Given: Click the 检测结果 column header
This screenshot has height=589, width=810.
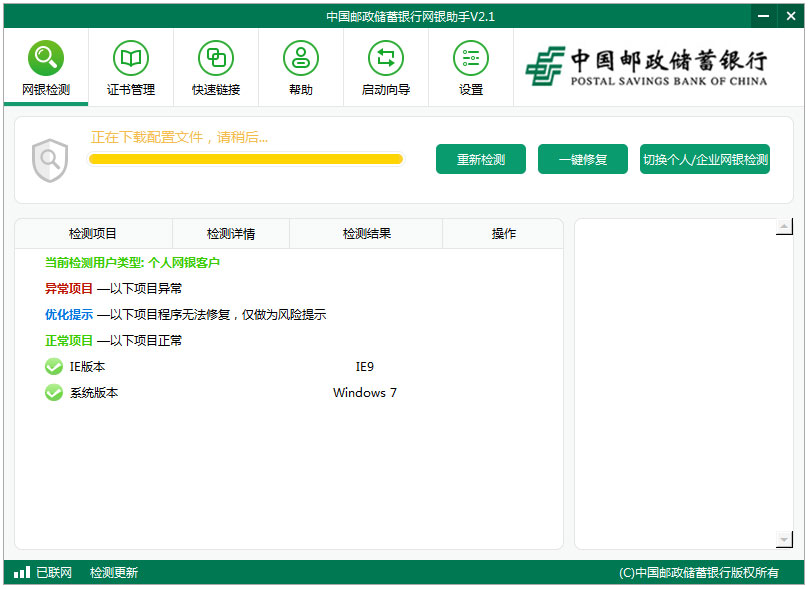Looking at the screenshot, I should [366, 234].
